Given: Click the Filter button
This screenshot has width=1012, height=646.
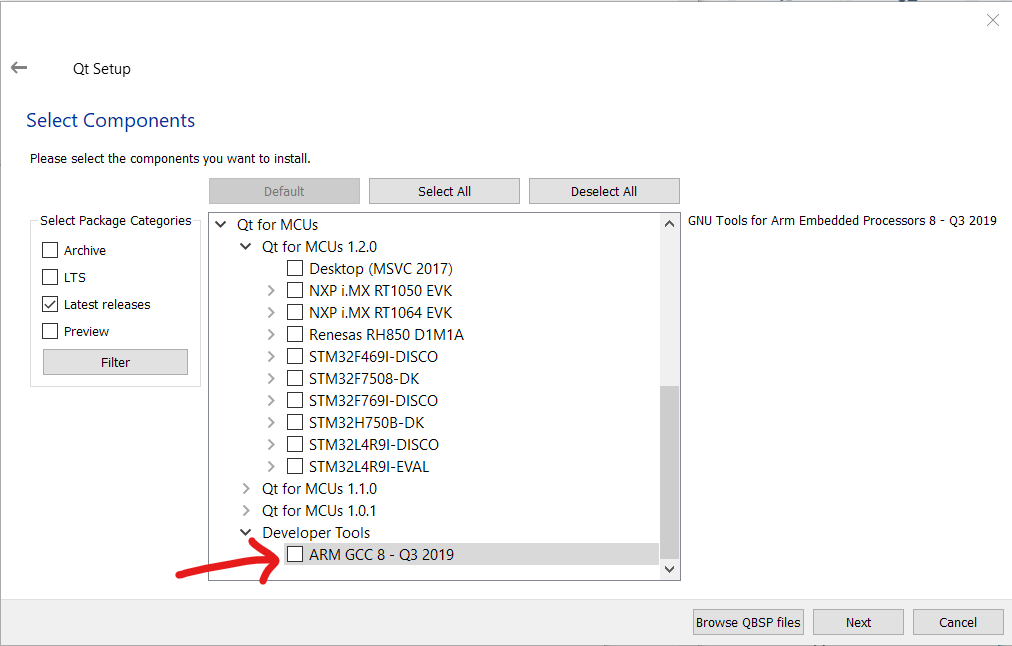Looking at the screenshot, I should click(115, 362).
